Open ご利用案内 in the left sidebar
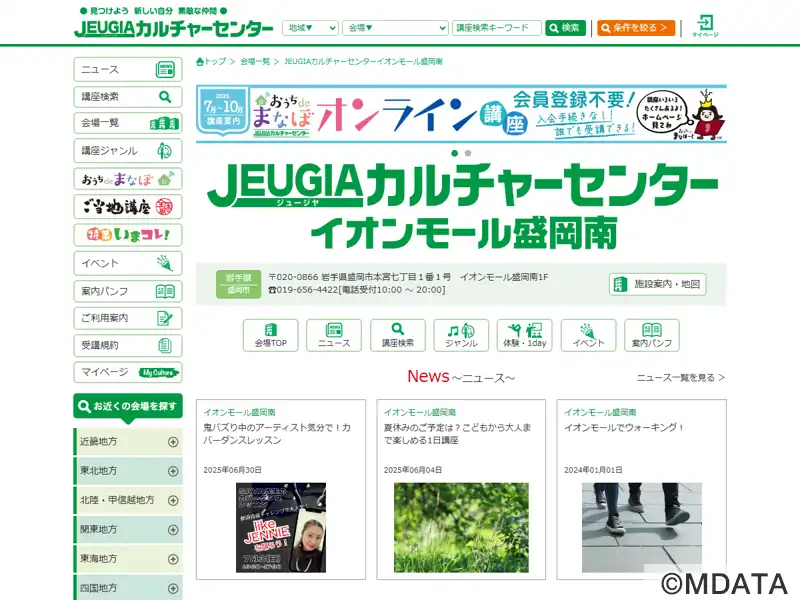Screen dimensions: 800x600 coord(128,318)
